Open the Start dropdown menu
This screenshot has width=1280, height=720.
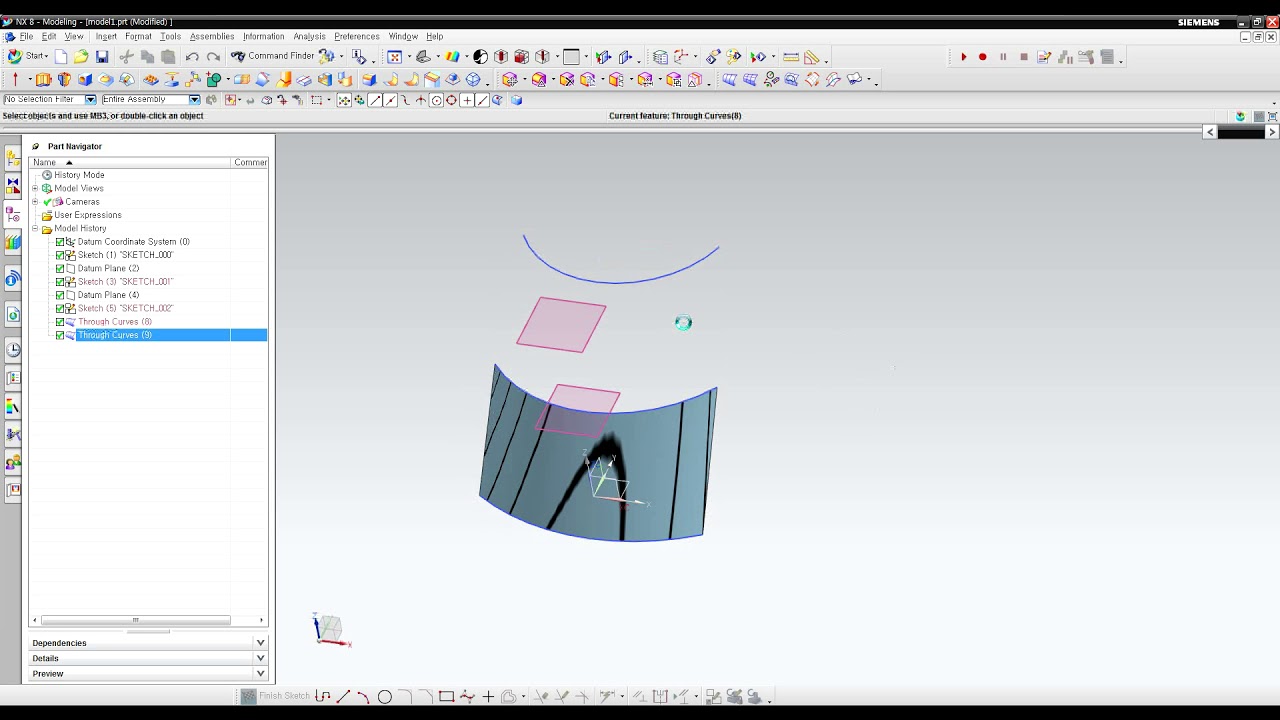coord(29,57)
